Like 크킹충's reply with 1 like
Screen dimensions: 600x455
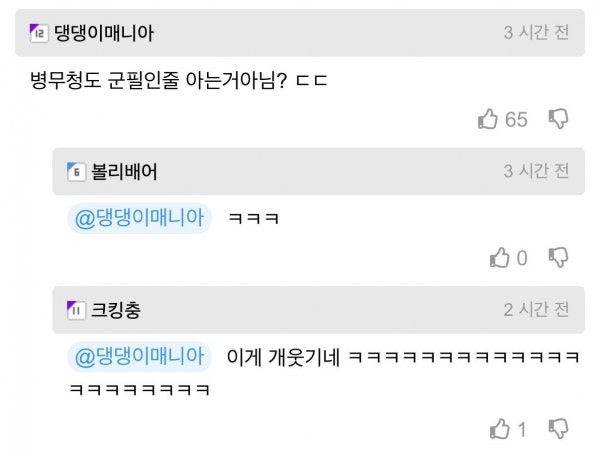(x=499, y=429)
